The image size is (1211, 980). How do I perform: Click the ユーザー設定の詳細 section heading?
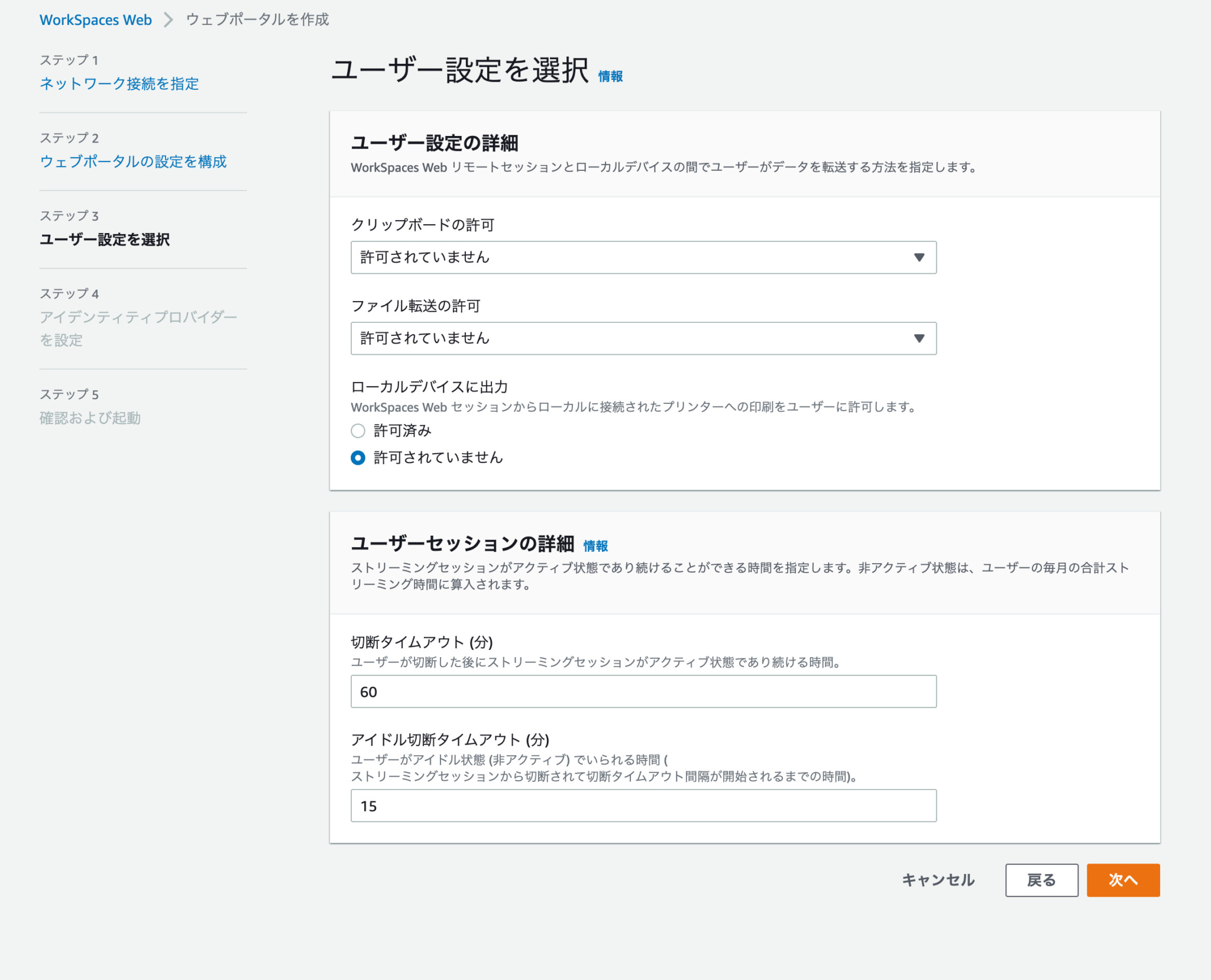(x=435, y=143)
